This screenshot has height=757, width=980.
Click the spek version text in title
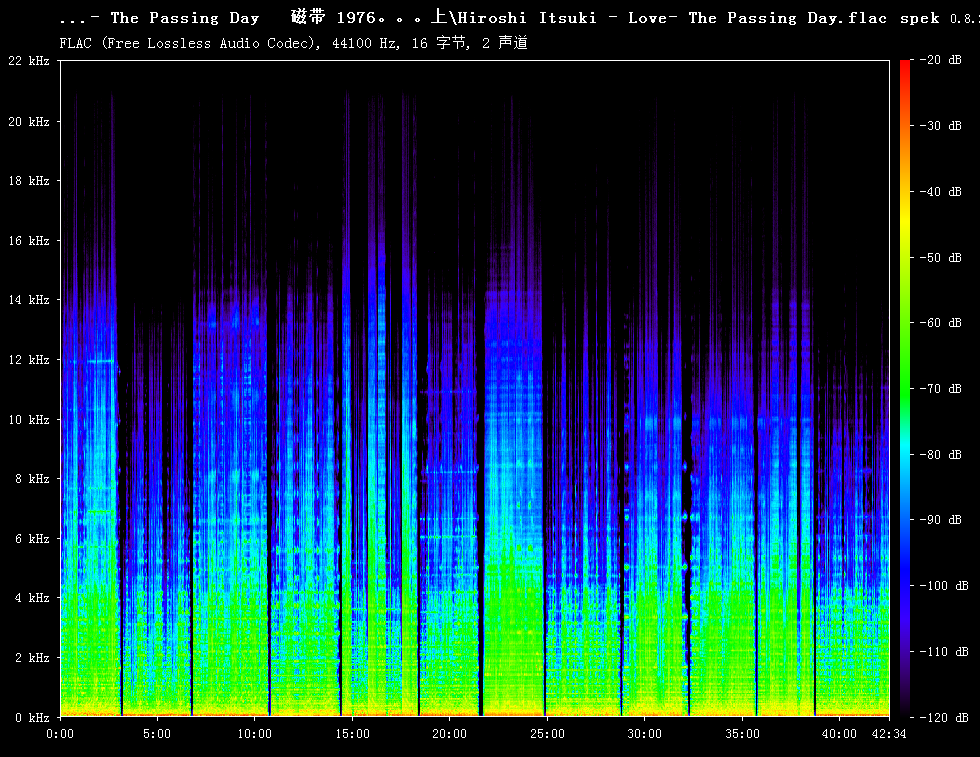click(x=939, y=18)
